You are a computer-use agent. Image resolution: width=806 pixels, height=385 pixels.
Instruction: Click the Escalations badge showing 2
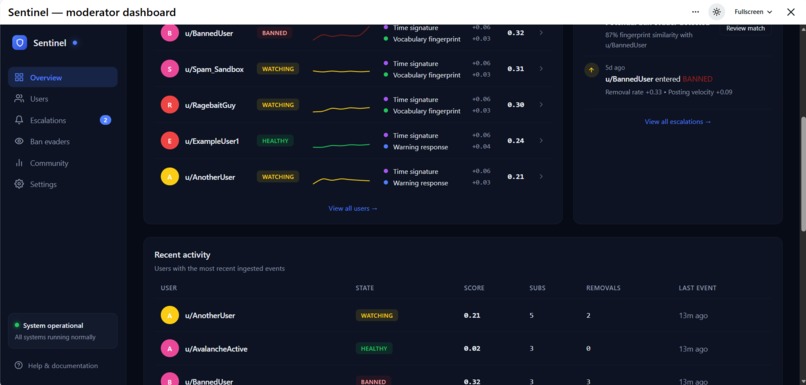(x=105, y=120)
